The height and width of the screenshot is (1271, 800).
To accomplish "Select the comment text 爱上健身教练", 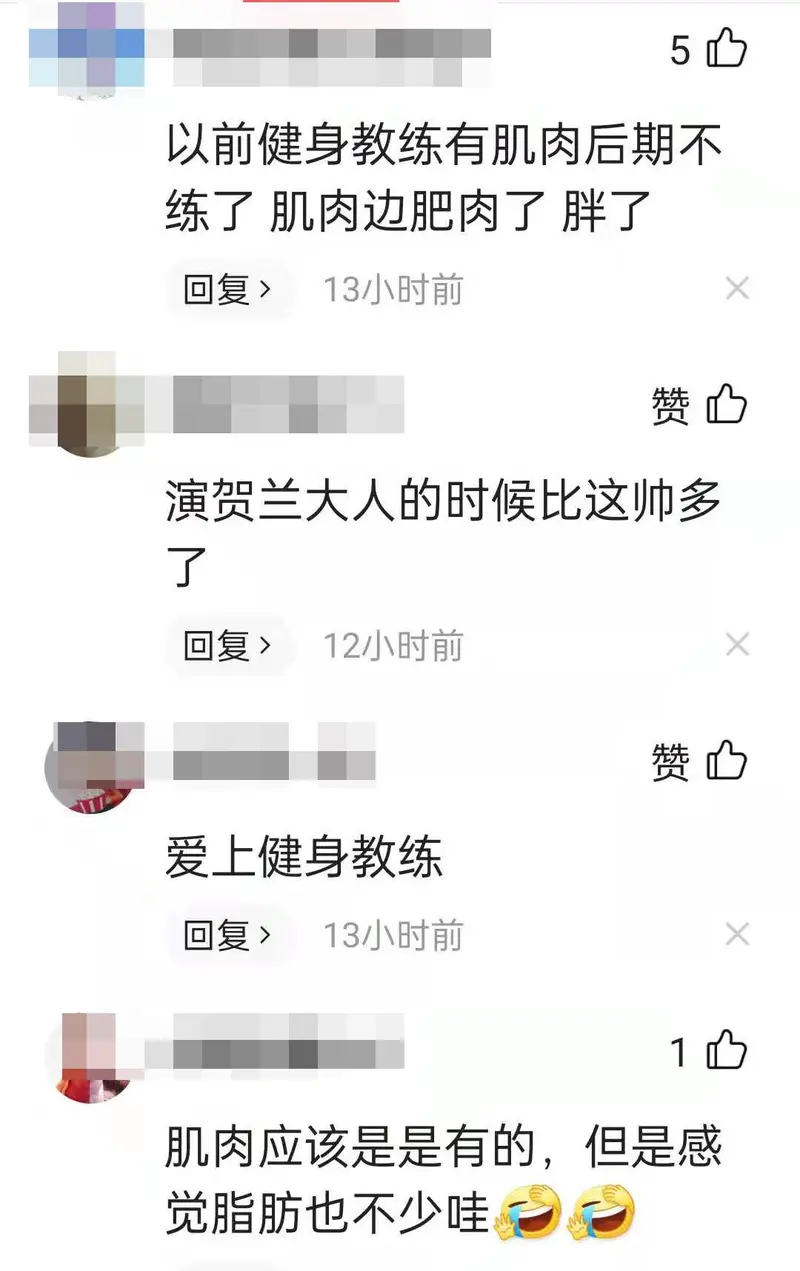I will [303, 859].
